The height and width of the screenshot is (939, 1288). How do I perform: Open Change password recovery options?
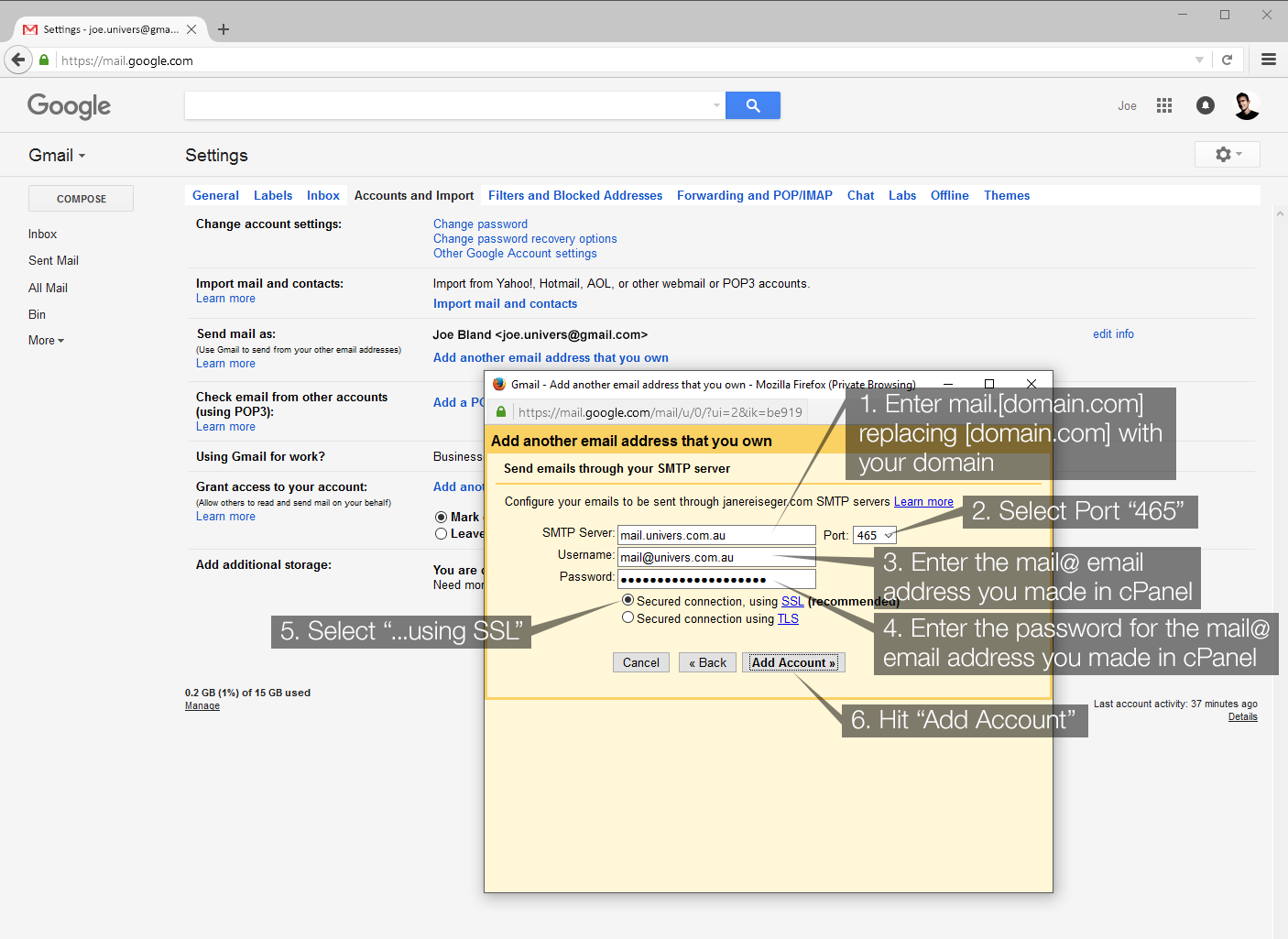(525, 238)
